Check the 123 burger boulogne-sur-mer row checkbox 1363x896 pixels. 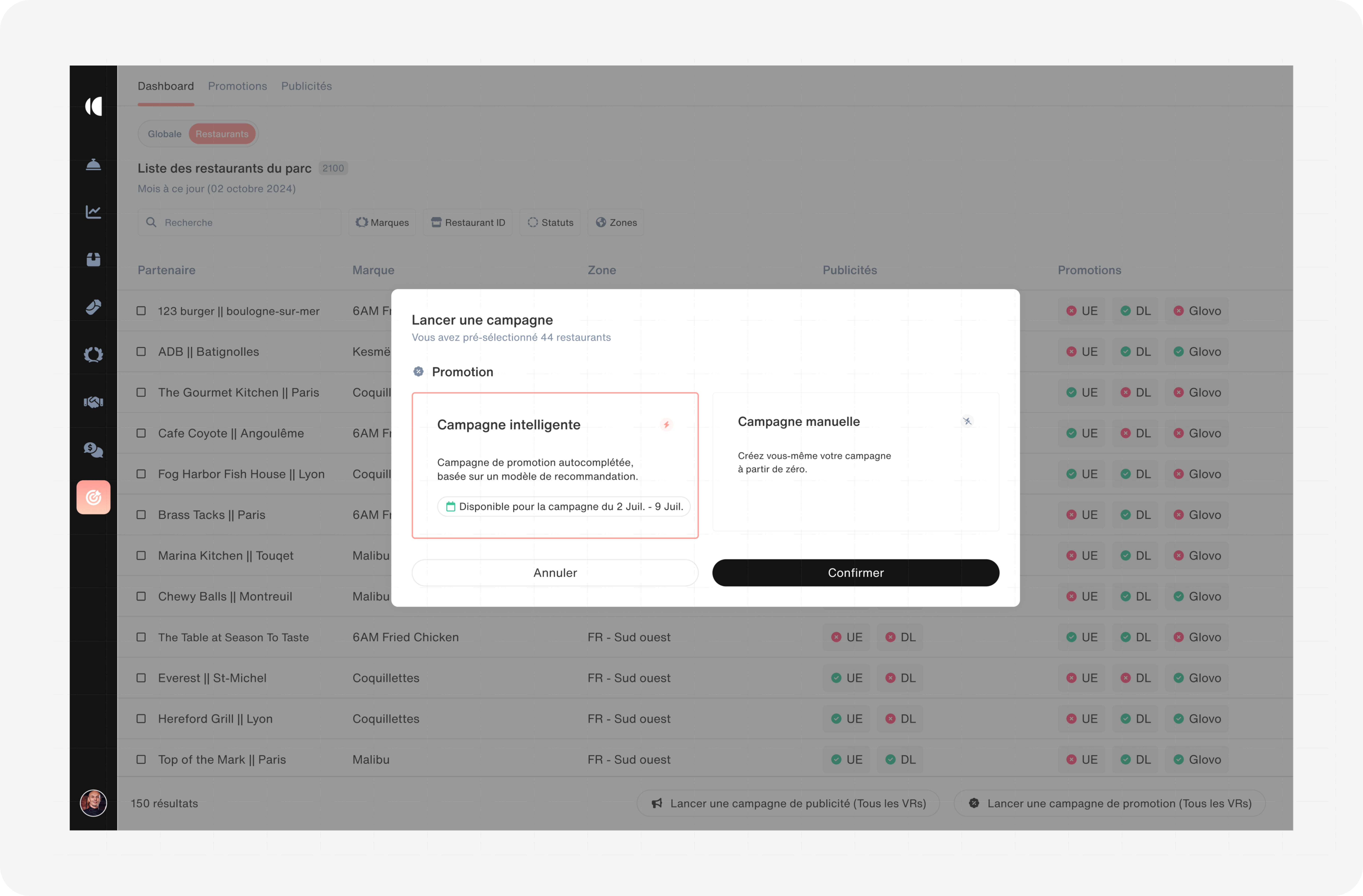[x=141, y=310]
